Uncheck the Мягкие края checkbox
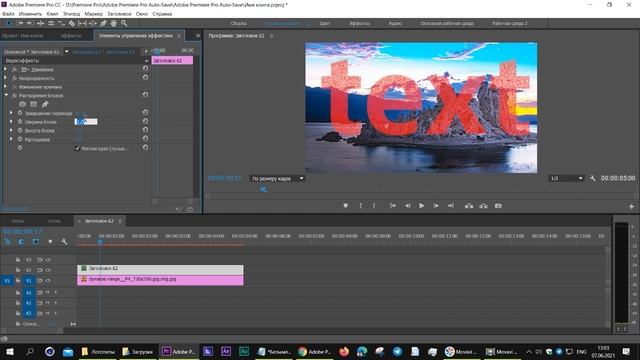The height and width of the screenshot is (360, 640). (x=78, y=148)
